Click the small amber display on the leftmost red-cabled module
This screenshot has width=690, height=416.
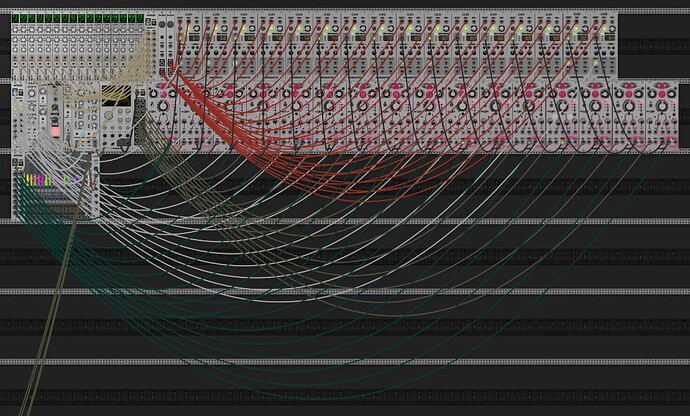pos(192,38)
